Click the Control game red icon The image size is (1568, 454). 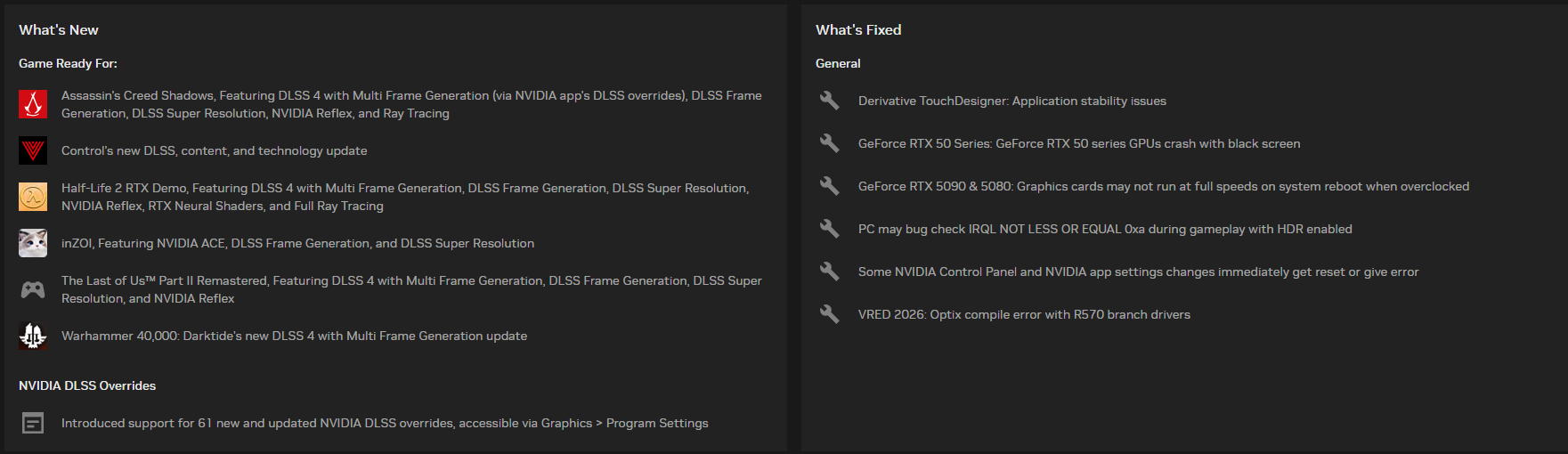(x=33, y=150)
